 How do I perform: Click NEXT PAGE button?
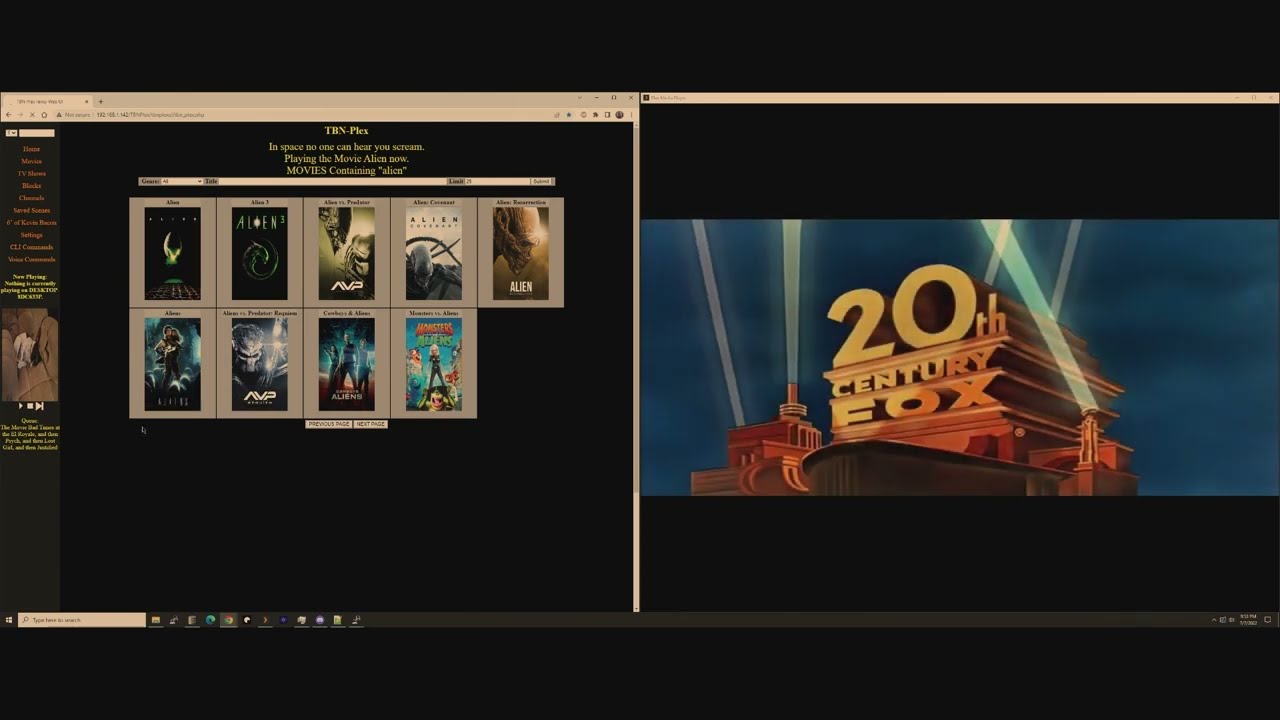(x=370, y=424)
